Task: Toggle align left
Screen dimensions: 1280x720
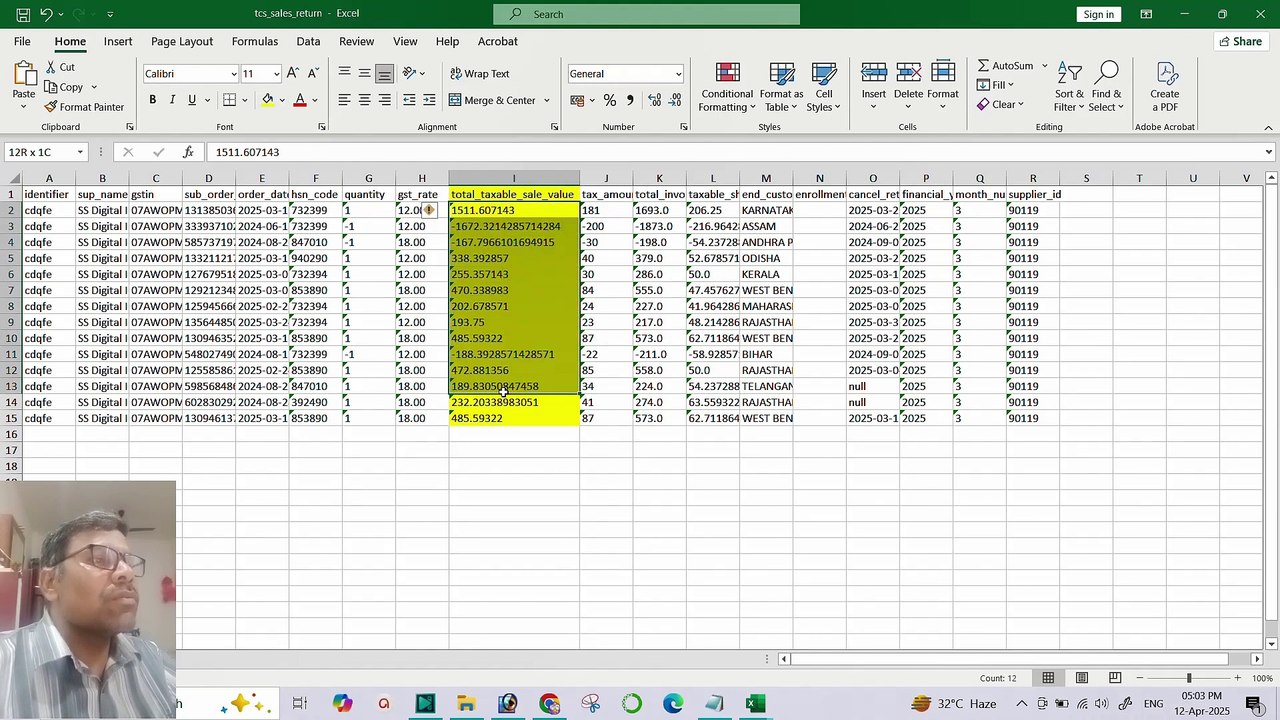Action: tap(344, 100)
